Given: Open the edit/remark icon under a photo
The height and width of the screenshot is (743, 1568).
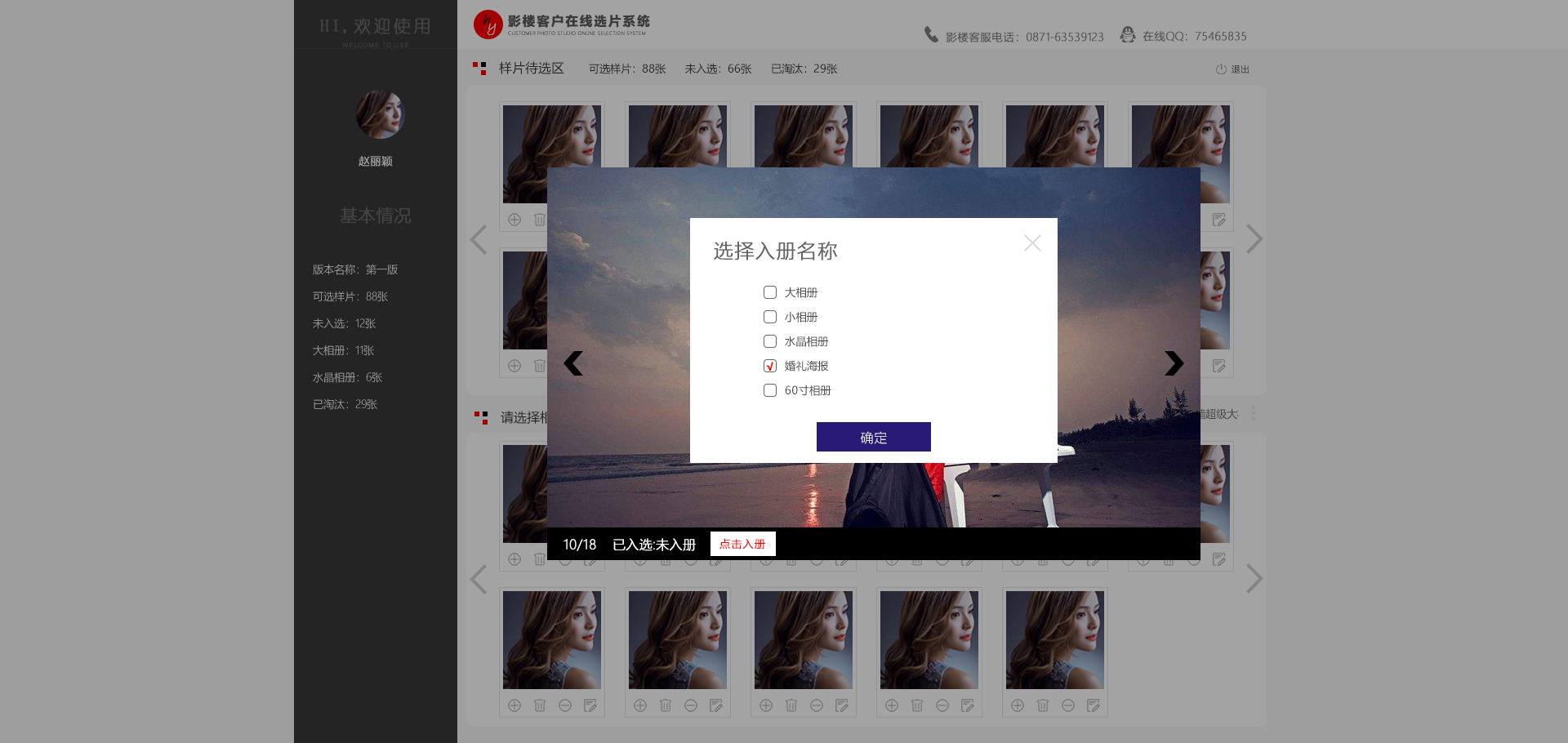Looking at the screenshot, I should click(x=590, y=705).
